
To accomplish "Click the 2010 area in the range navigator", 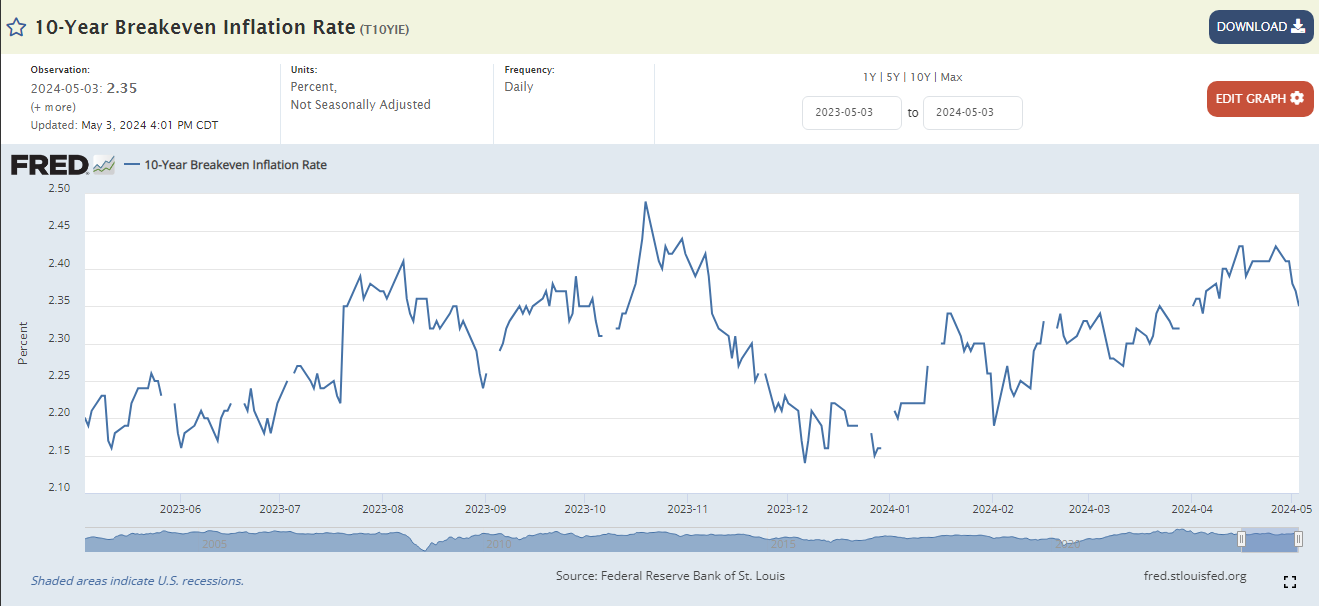I will pyautogui.click(x=499, y=543).
